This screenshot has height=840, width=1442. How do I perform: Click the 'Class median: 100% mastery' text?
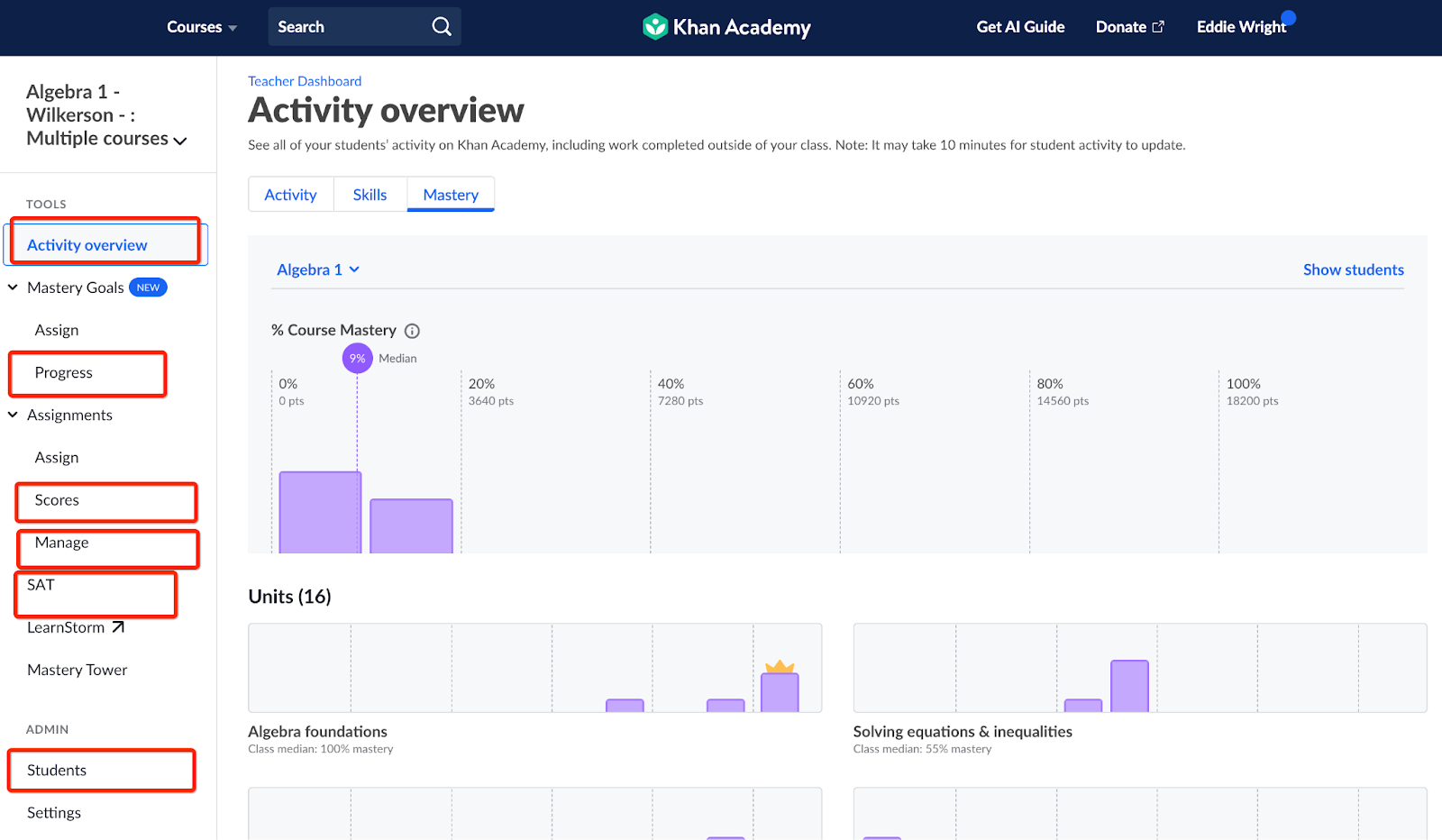click(x=321, y=749)
